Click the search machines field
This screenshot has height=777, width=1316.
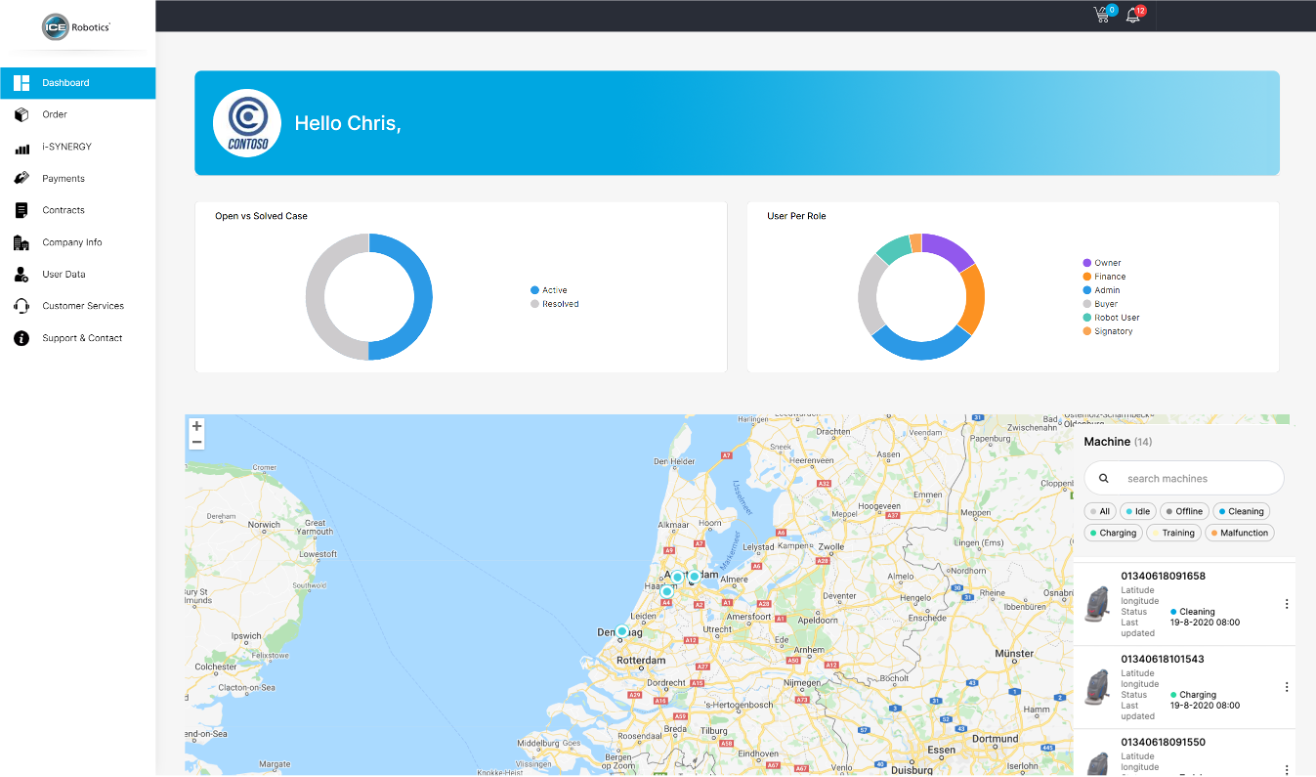(x=1184, y=478)
